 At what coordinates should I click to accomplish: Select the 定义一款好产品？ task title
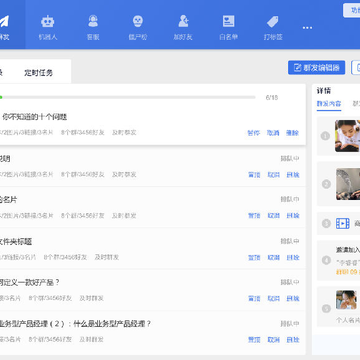pyautogui.click(x=29, y=283)
